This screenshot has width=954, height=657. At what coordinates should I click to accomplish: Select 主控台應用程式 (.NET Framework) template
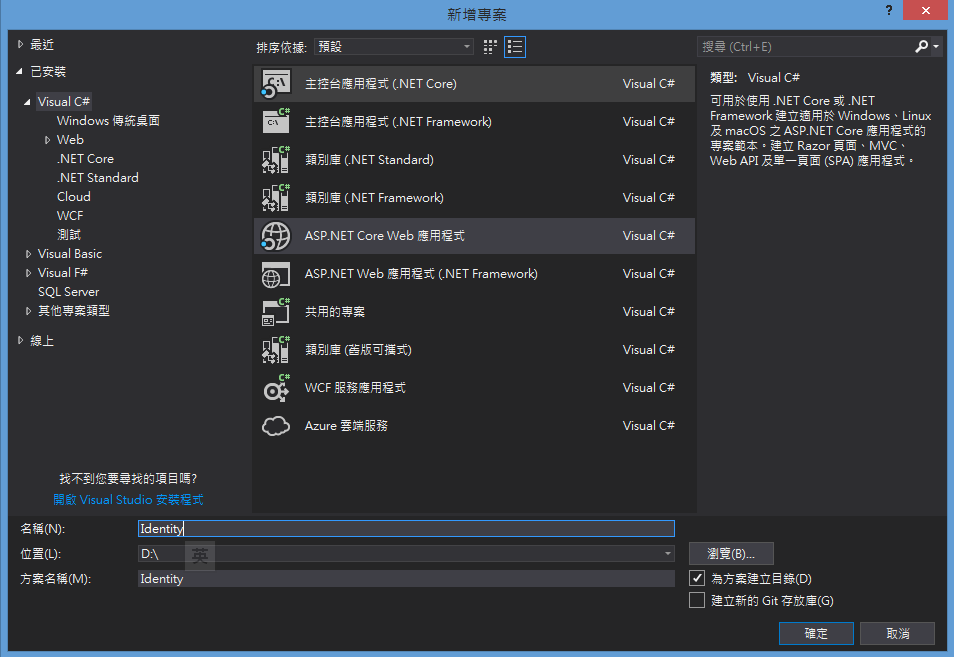pyautogui.click(x=474, y=122)
